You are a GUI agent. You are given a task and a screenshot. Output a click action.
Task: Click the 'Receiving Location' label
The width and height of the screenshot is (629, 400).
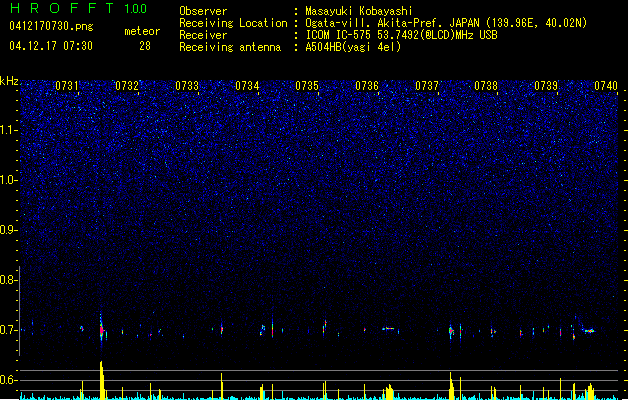(x=233, y=23)
